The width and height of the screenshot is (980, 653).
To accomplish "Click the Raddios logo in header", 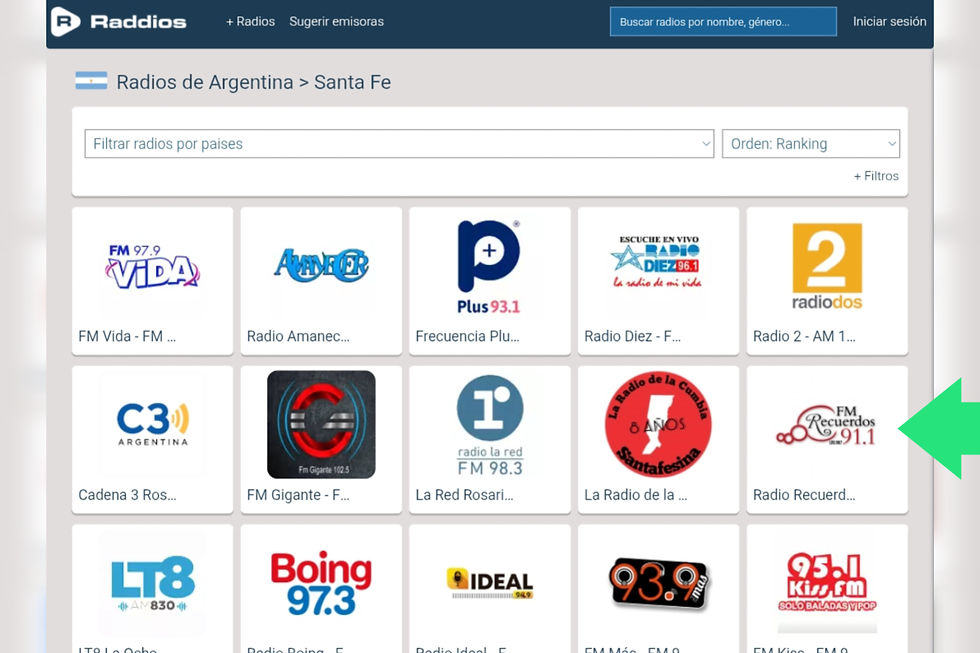I will [119, 21].
